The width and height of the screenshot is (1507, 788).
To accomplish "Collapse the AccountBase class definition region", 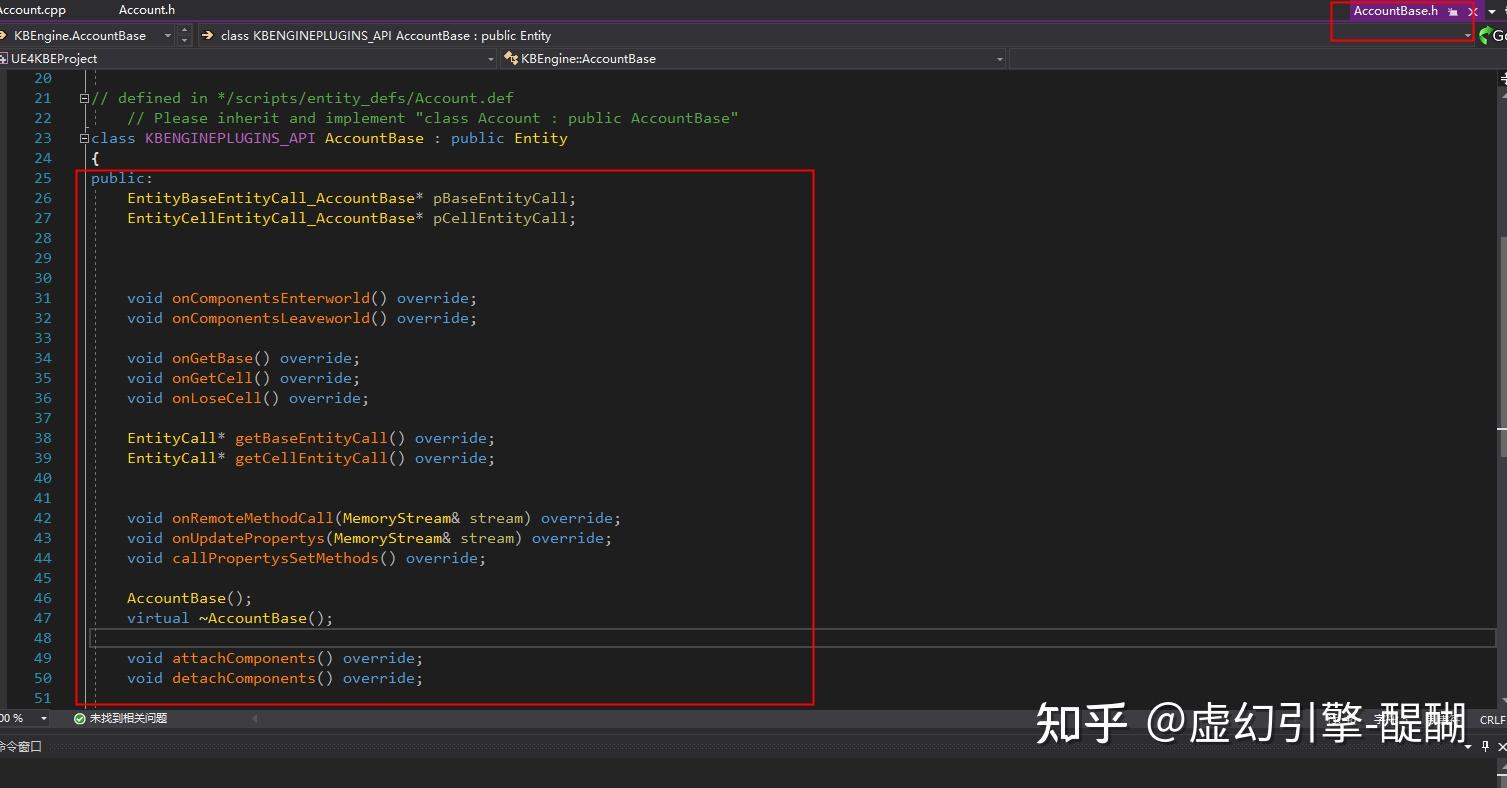I will pos(83,137).
